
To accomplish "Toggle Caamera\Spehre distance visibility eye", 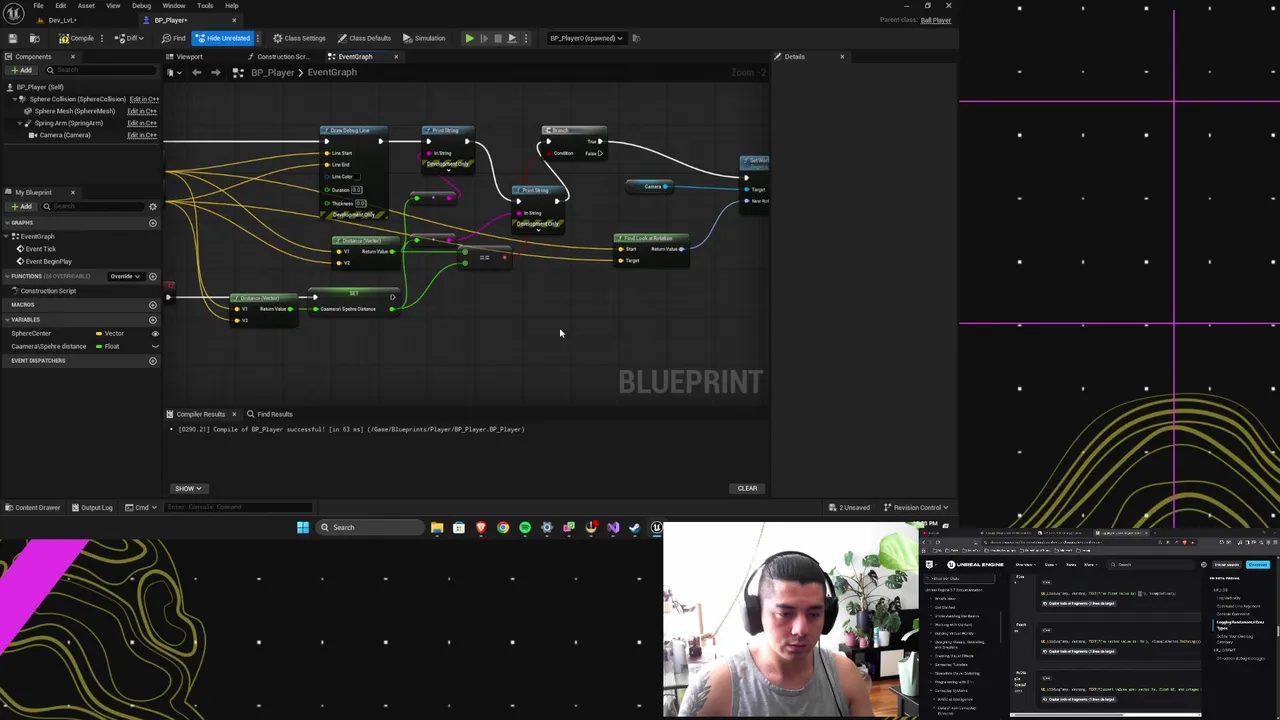I will [155, 346].
